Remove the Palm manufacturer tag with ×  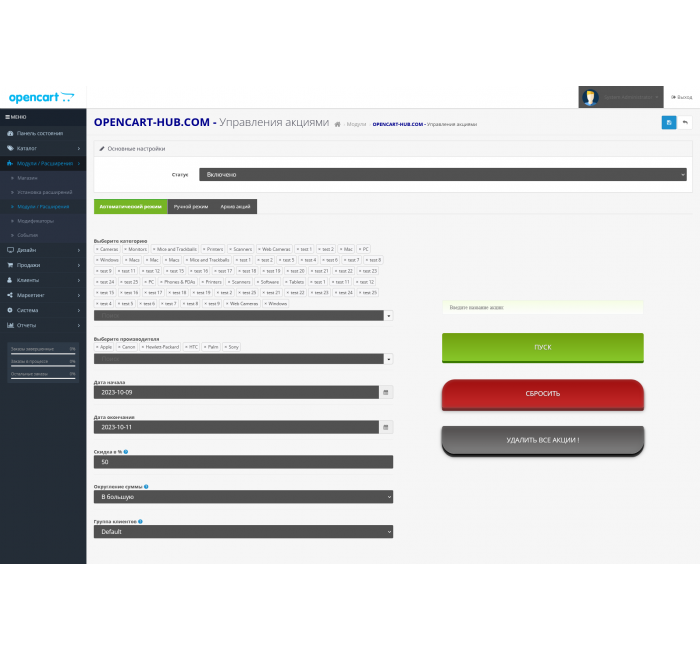coord(205,347)
